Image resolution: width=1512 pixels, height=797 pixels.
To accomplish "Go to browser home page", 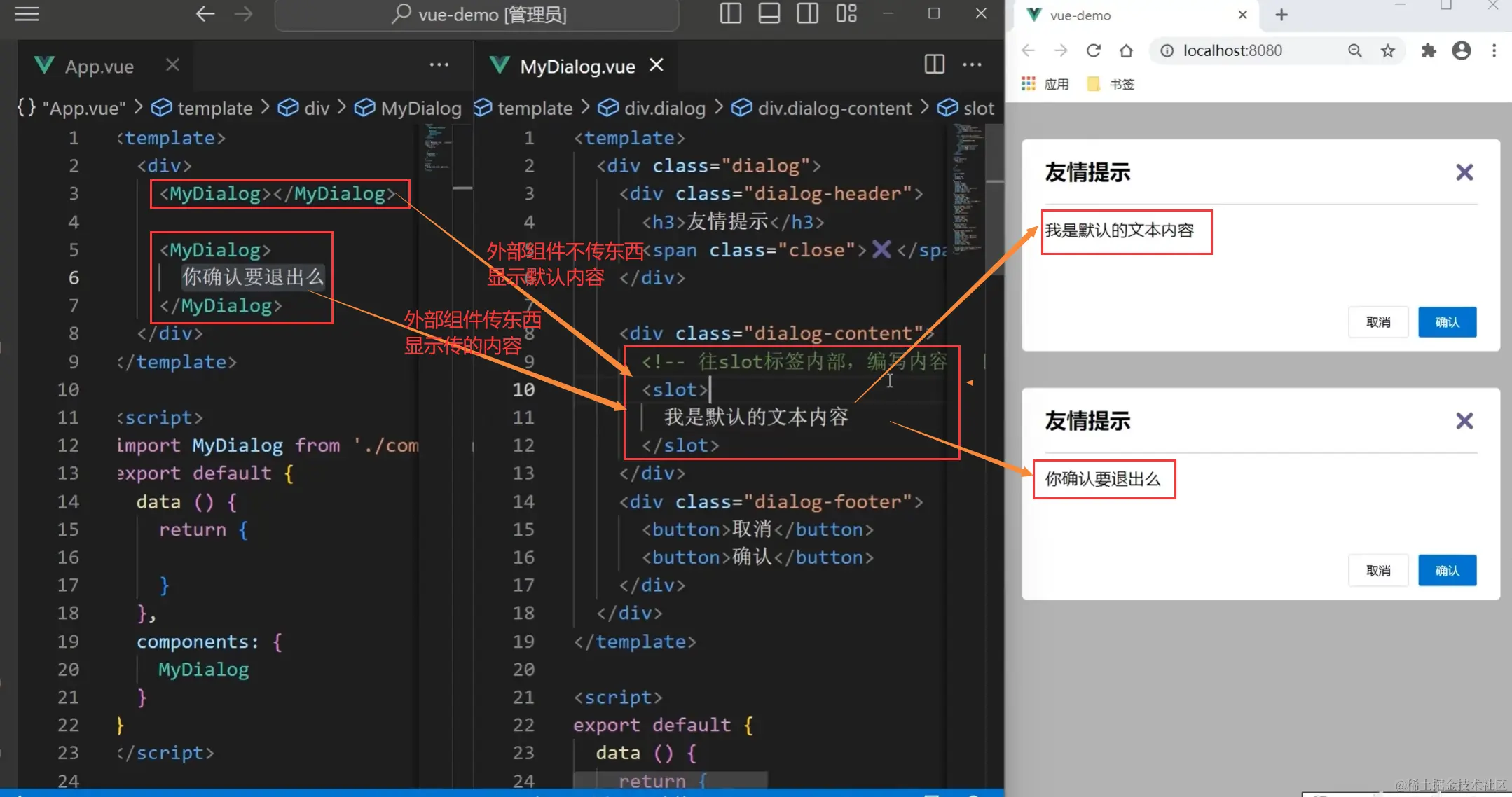I will click(1126, 50).
